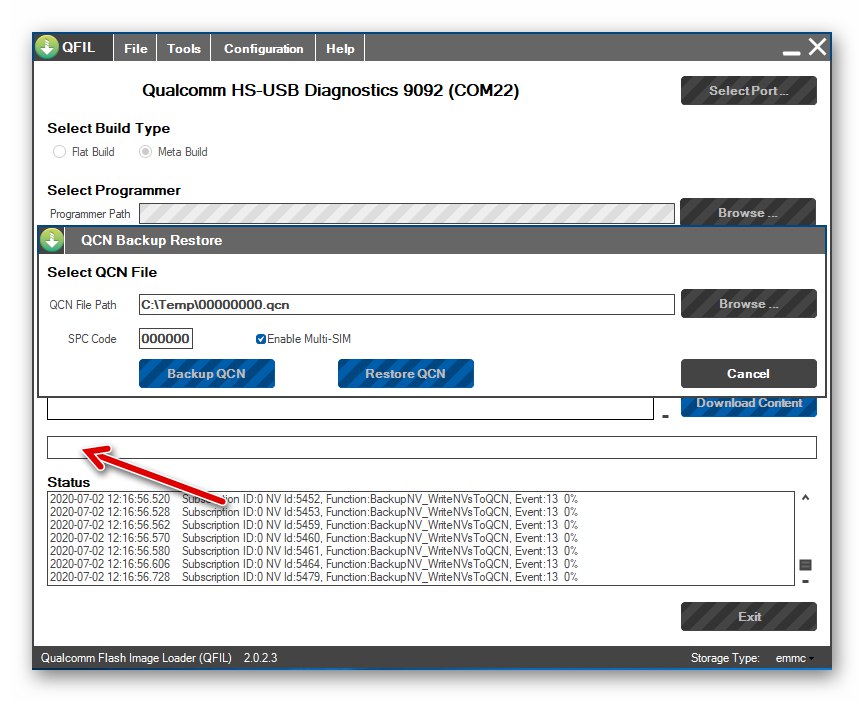Open the Configuration menu
This screenshot has width=864, height=702.
(263, 48)
